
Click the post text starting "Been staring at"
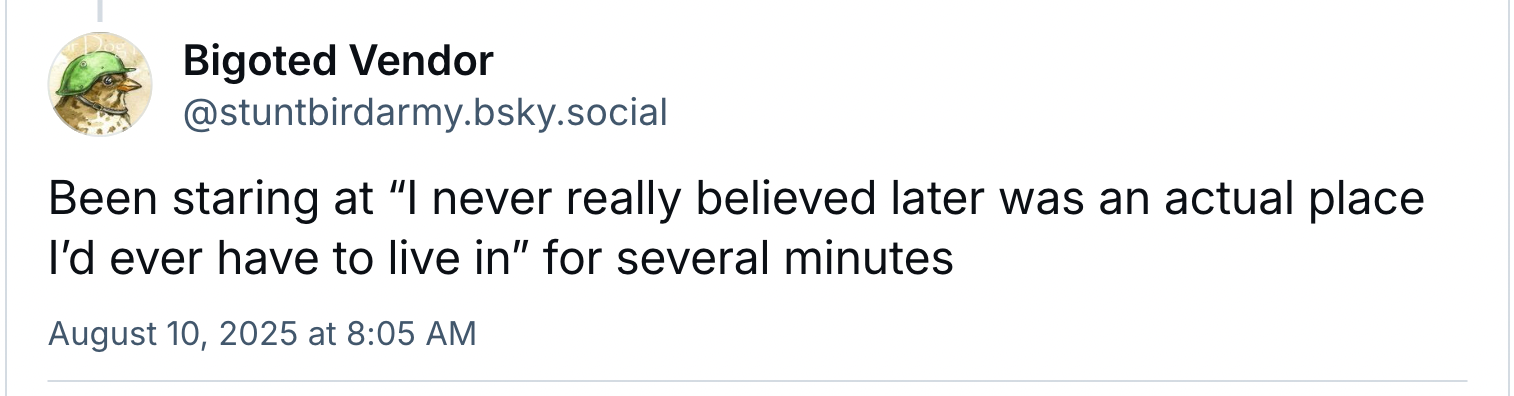[x=736, y=229]
